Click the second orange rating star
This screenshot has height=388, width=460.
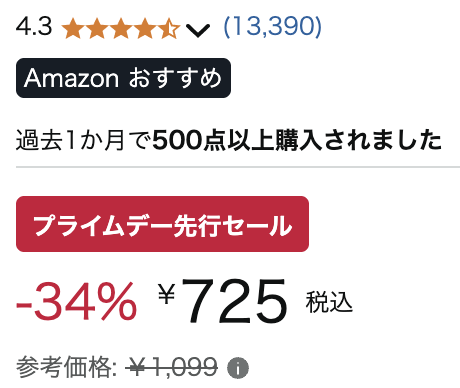coord(97,28)
